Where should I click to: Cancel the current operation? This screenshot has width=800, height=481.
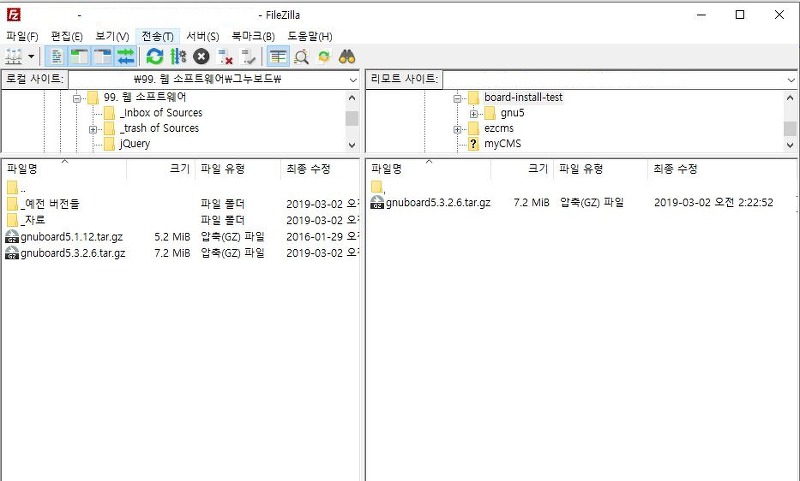click(x=201, y=57)
